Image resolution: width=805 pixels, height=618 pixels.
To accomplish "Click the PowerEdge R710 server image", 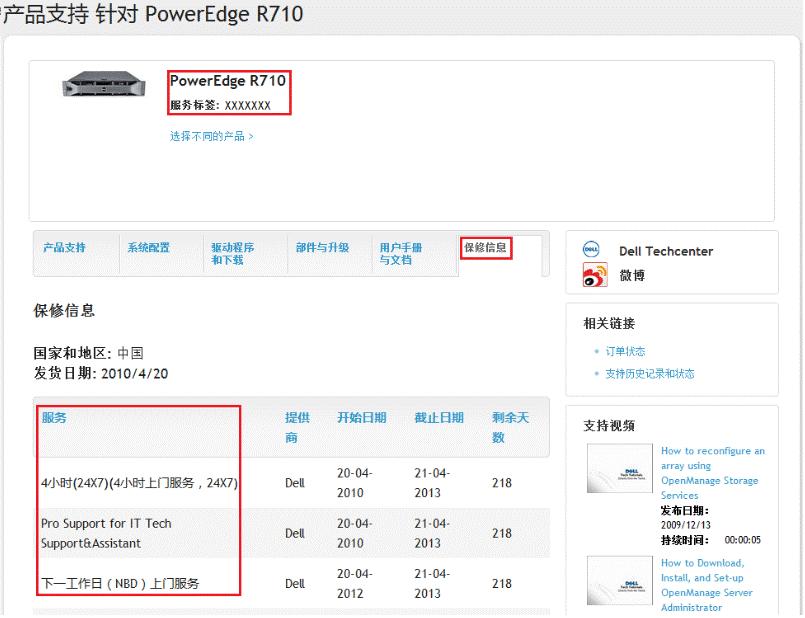I will coord(104,84).
